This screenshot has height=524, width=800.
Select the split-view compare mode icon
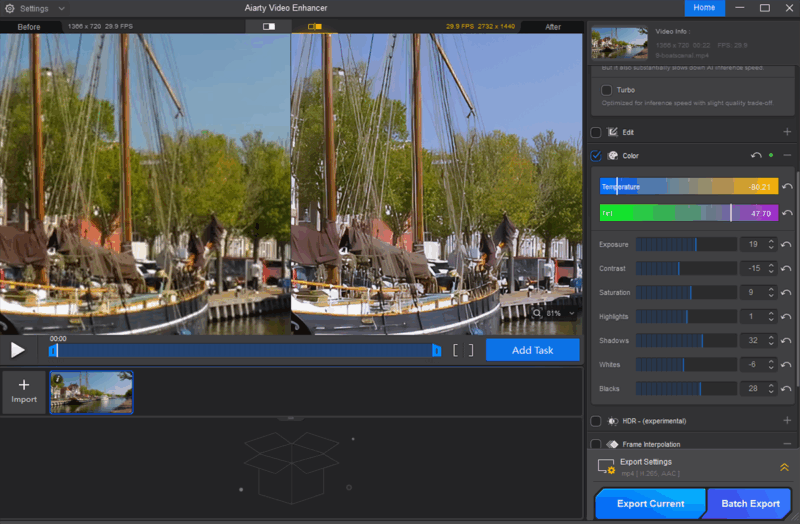point(269,27)
